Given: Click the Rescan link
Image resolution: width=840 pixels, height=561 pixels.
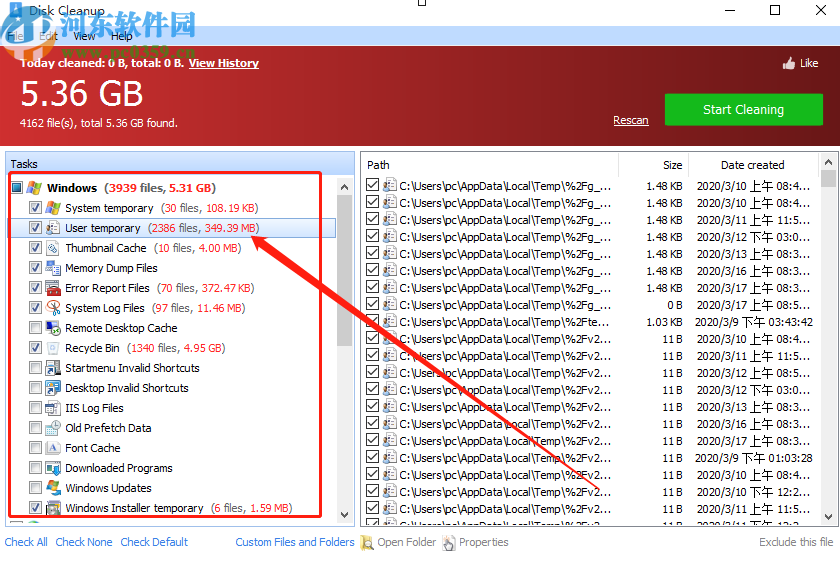Looking at the screenshot, I should 631,120.
